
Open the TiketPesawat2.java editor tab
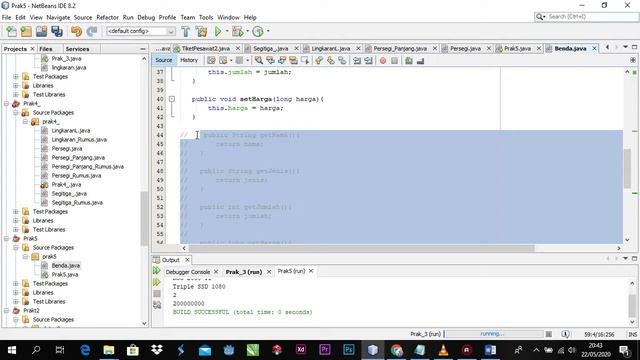tap(205, 48)
